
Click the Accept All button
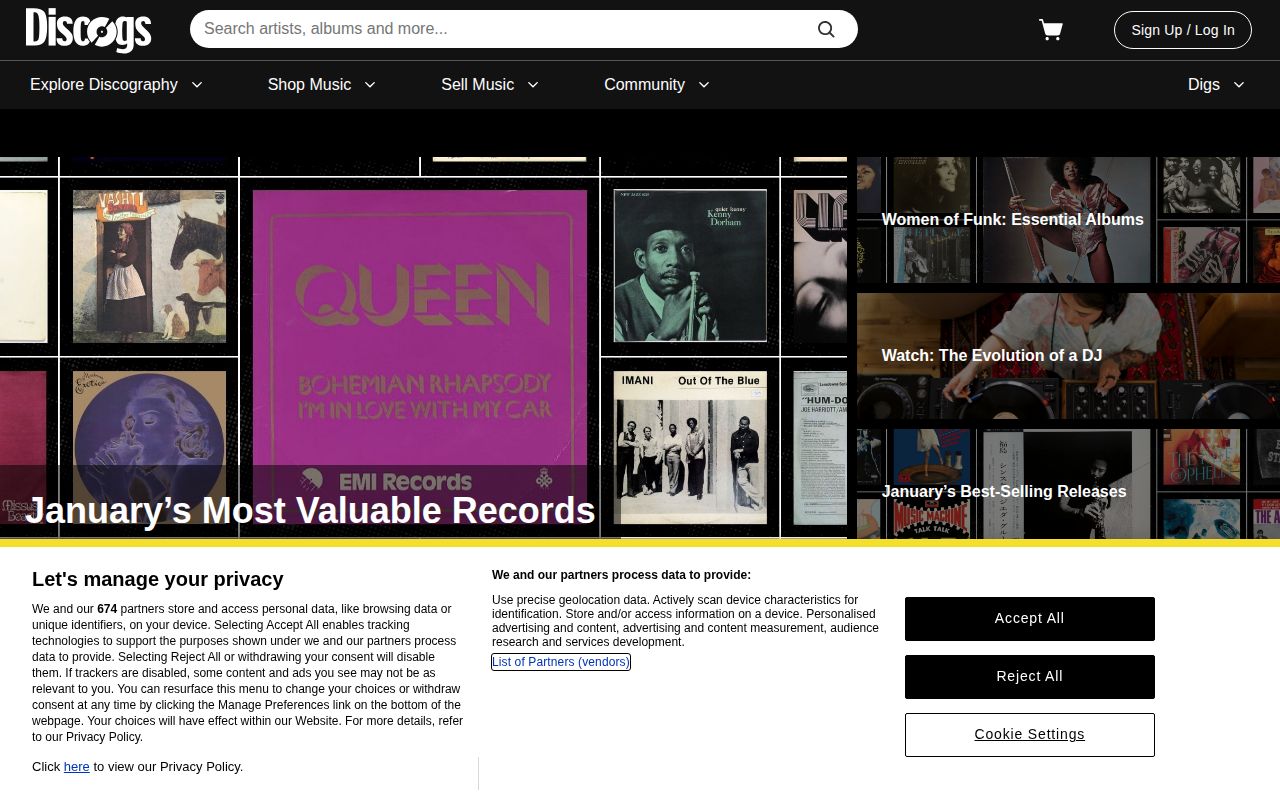(1029, 618)
